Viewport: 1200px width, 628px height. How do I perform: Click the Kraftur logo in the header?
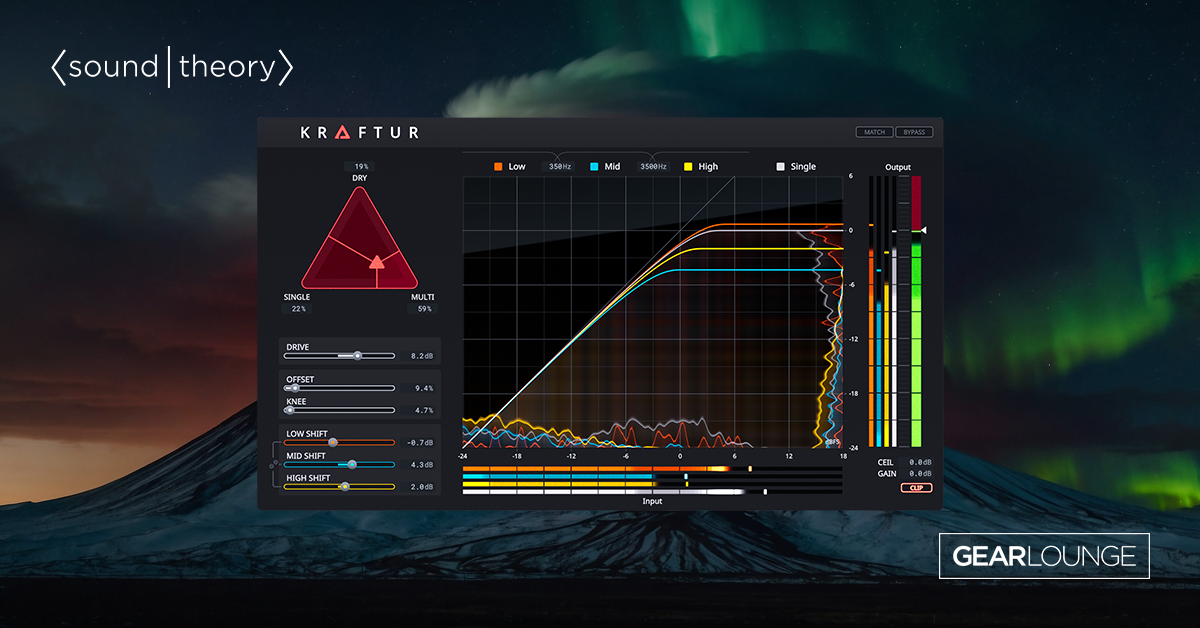[360, 132]
